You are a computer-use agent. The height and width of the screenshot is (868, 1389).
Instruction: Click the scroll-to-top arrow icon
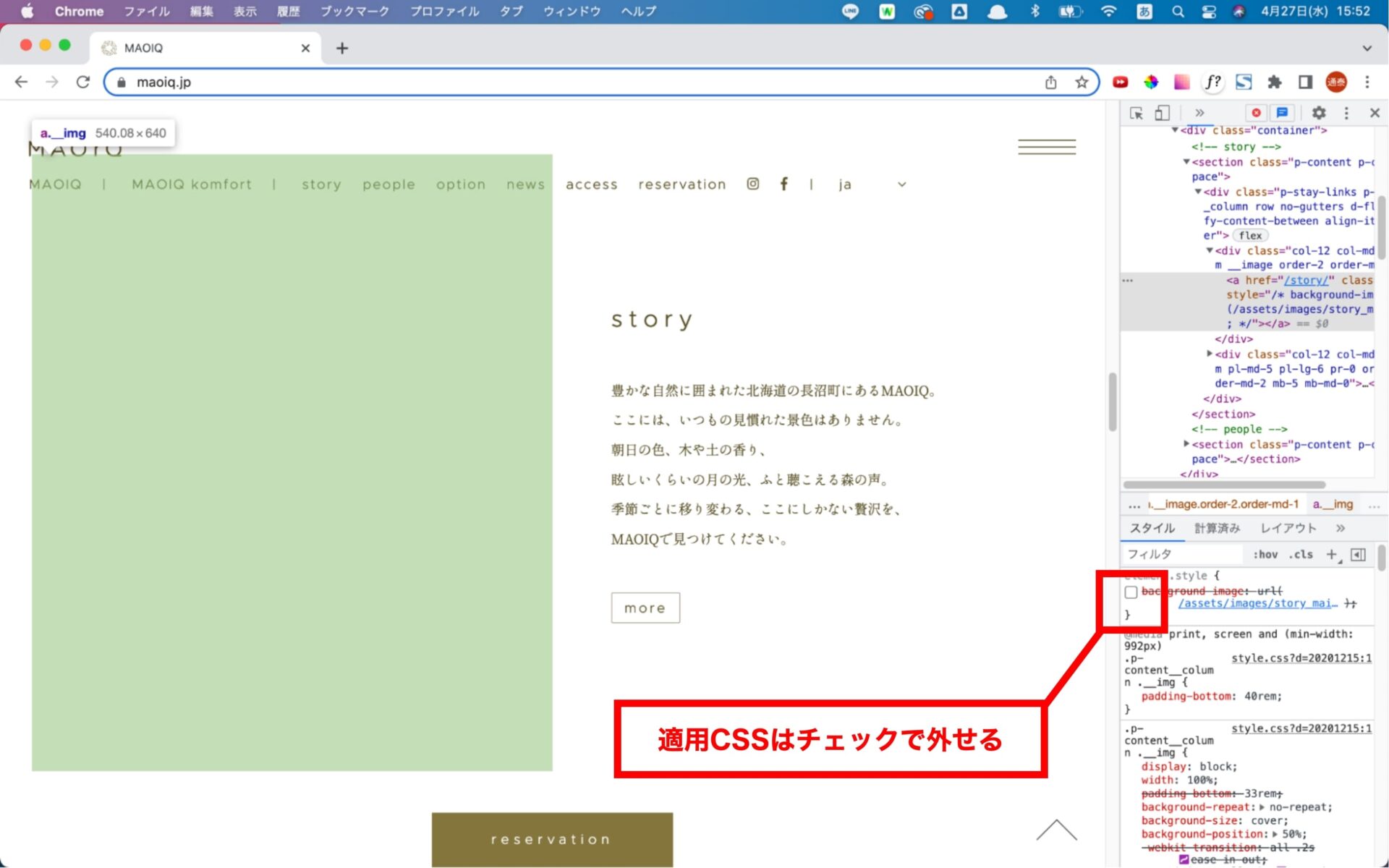[x=1056, y=830]
